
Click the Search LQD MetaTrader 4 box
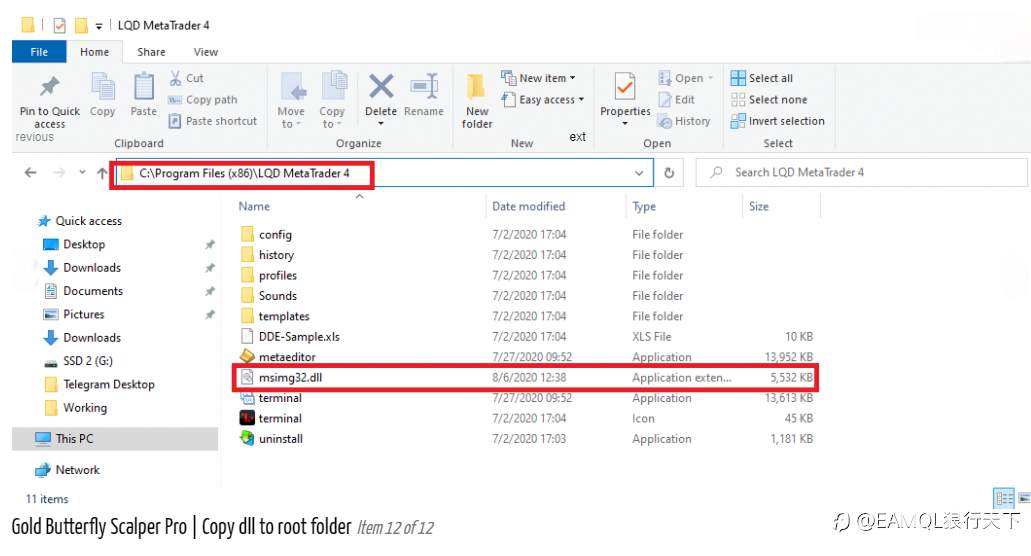(x=861, y=173)
